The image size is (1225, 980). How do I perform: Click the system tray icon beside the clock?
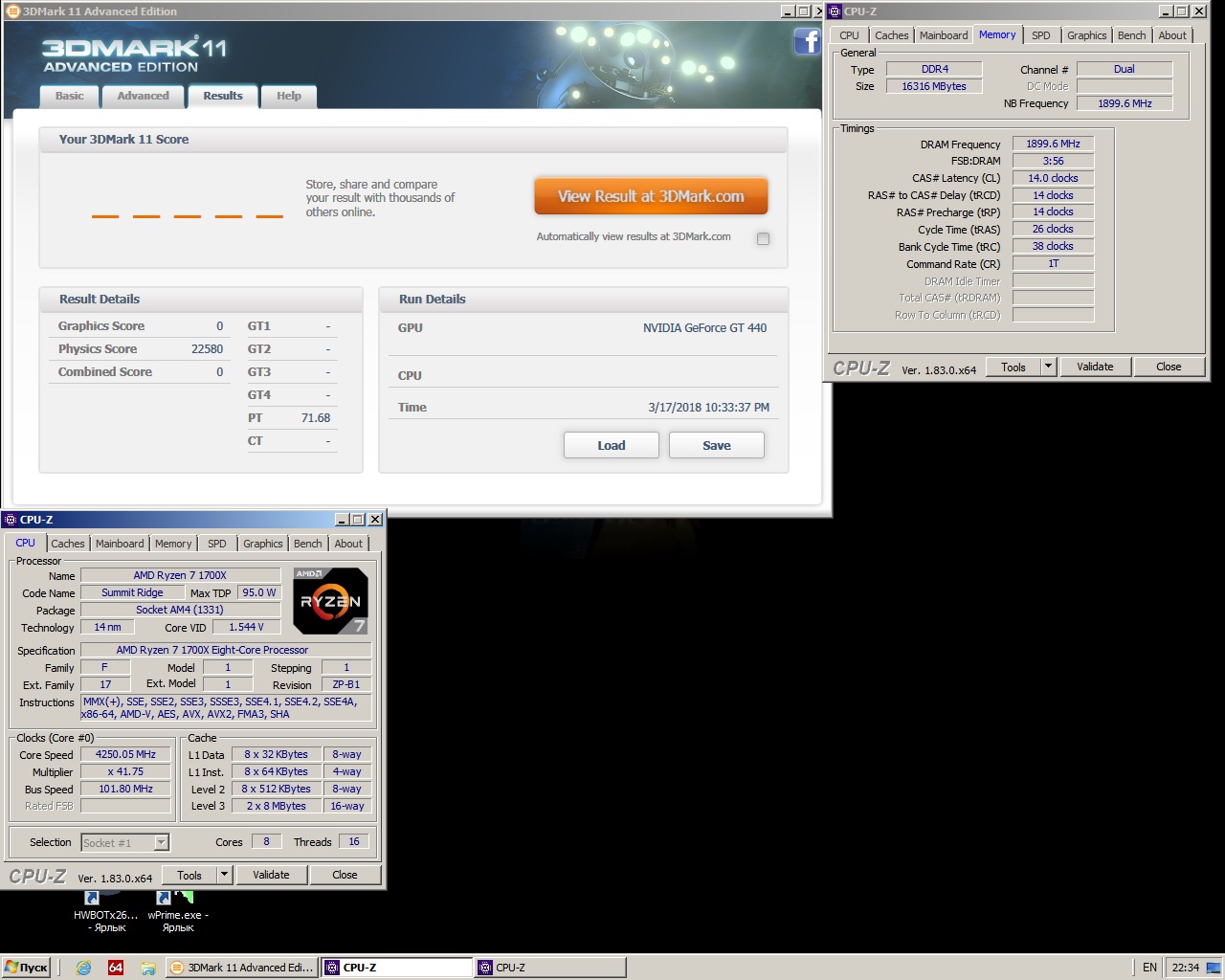pyautogui.click(x=1213, y=968)
